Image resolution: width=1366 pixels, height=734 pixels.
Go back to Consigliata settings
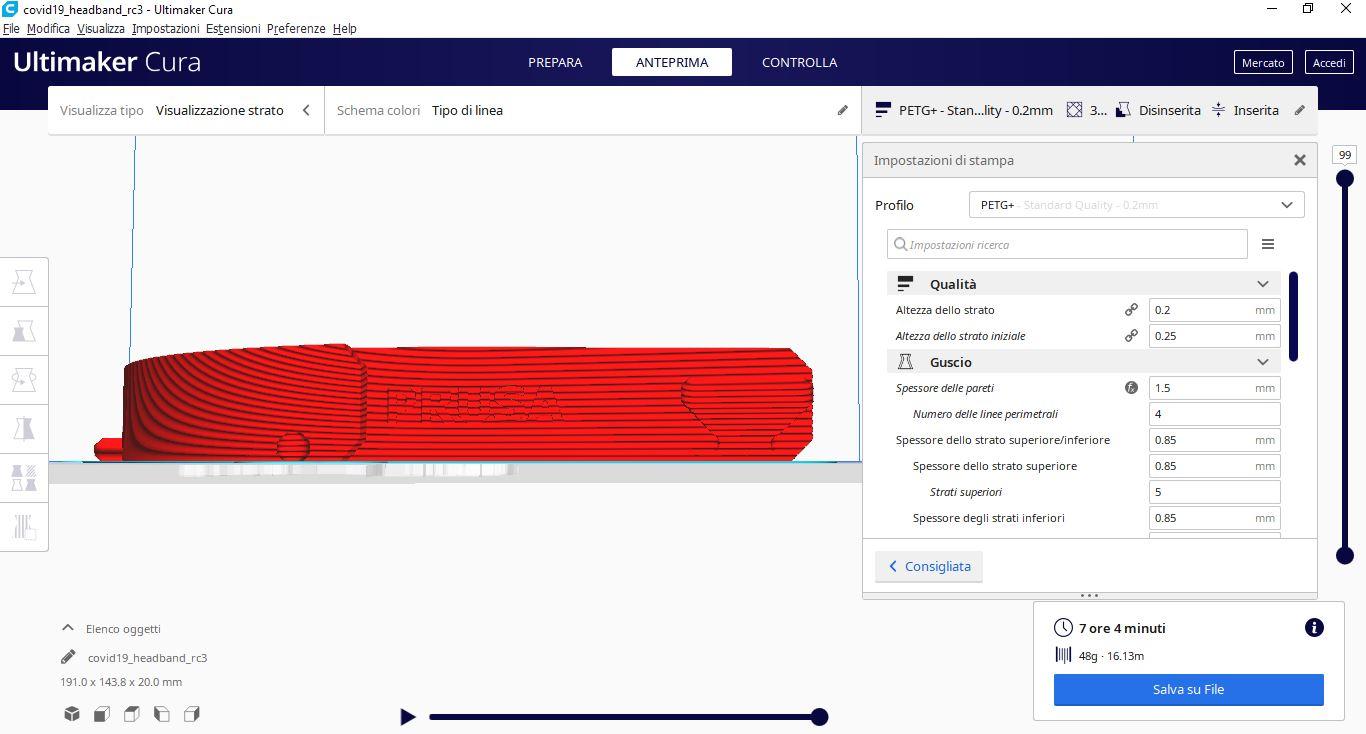pyautogui.click(x=929, y=566)
